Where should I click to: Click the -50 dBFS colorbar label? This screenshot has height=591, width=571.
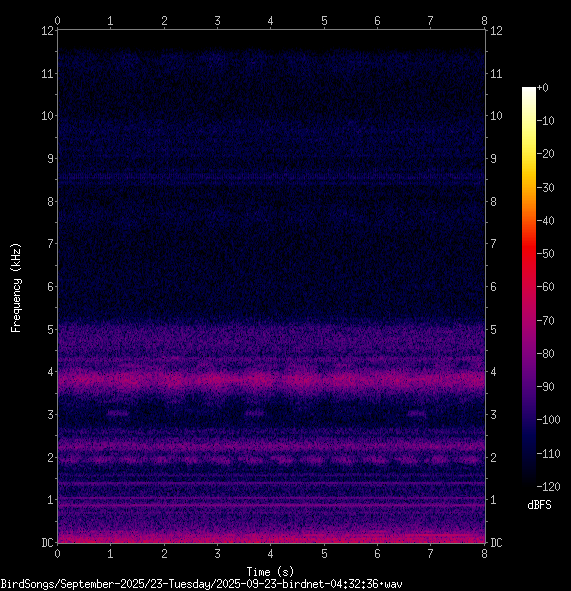point(545,254)
